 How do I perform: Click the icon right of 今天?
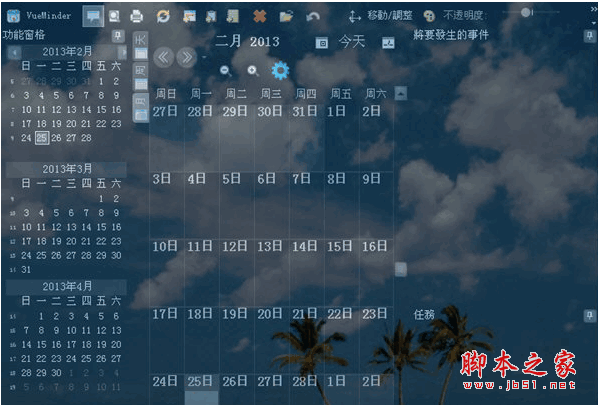click(388, 43)
